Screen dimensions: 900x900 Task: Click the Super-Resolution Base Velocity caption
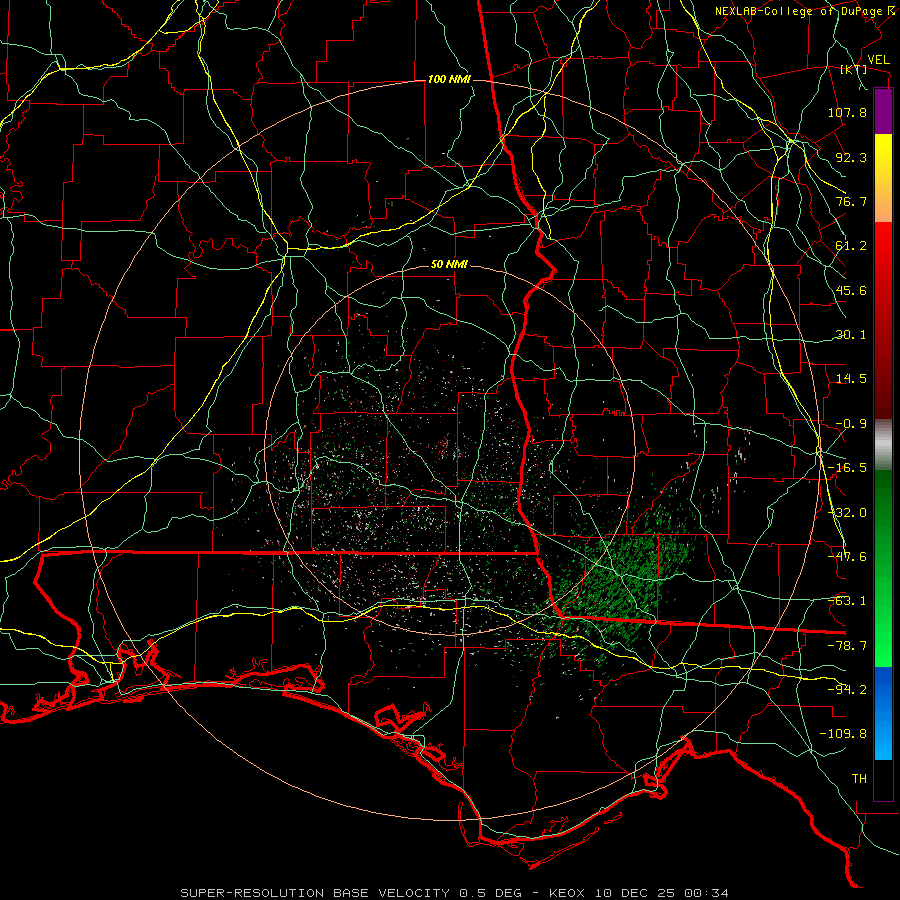pos(455,893)
